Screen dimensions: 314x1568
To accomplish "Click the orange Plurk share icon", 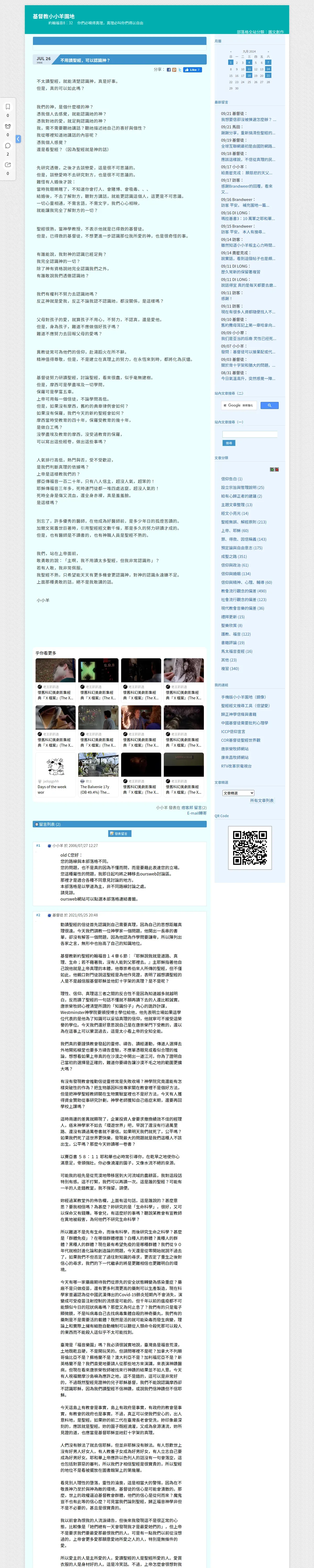I will (x=174, y=70).
